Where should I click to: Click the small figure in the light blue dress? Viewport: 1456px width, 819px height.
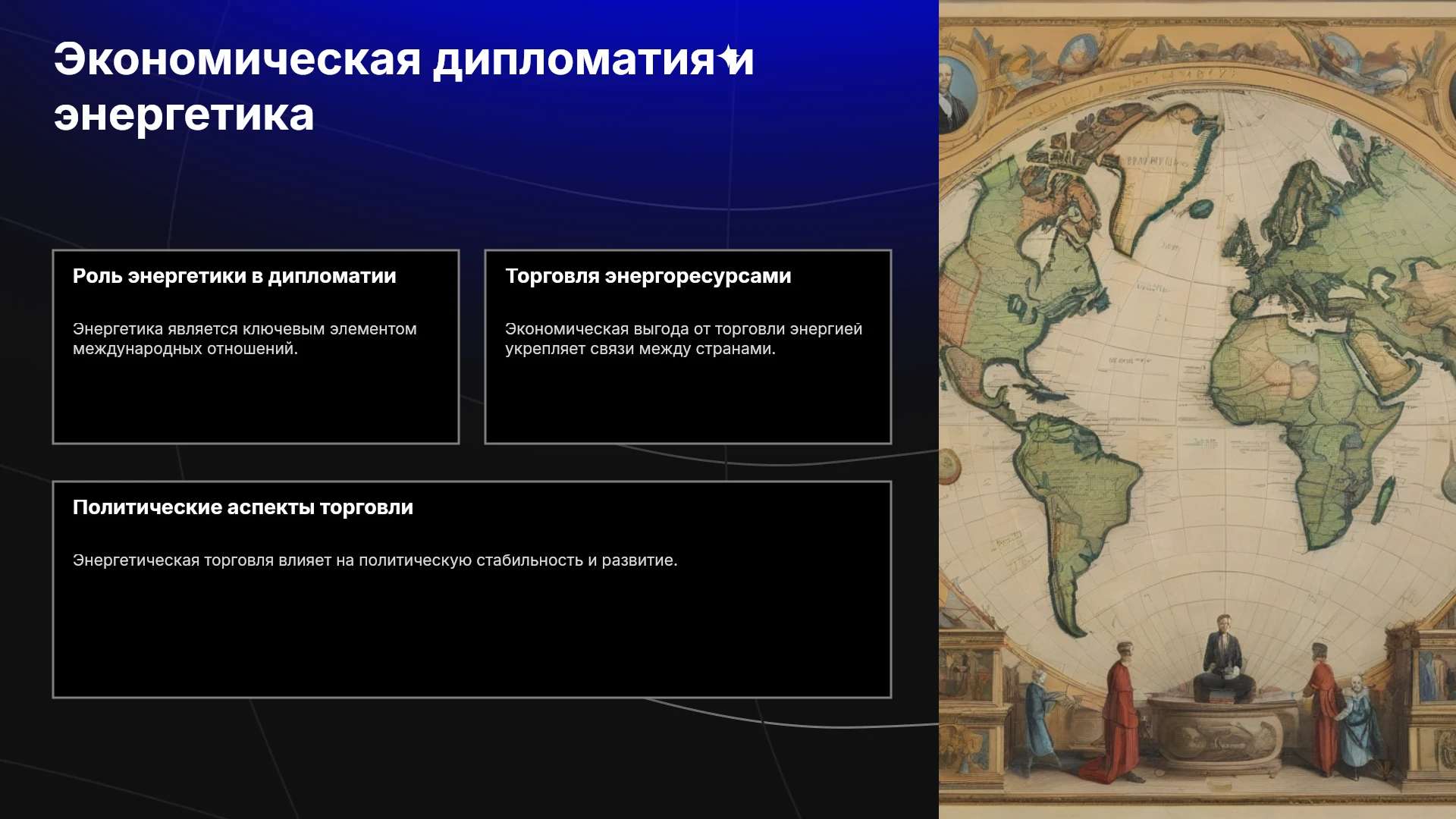pos(1357,728)
